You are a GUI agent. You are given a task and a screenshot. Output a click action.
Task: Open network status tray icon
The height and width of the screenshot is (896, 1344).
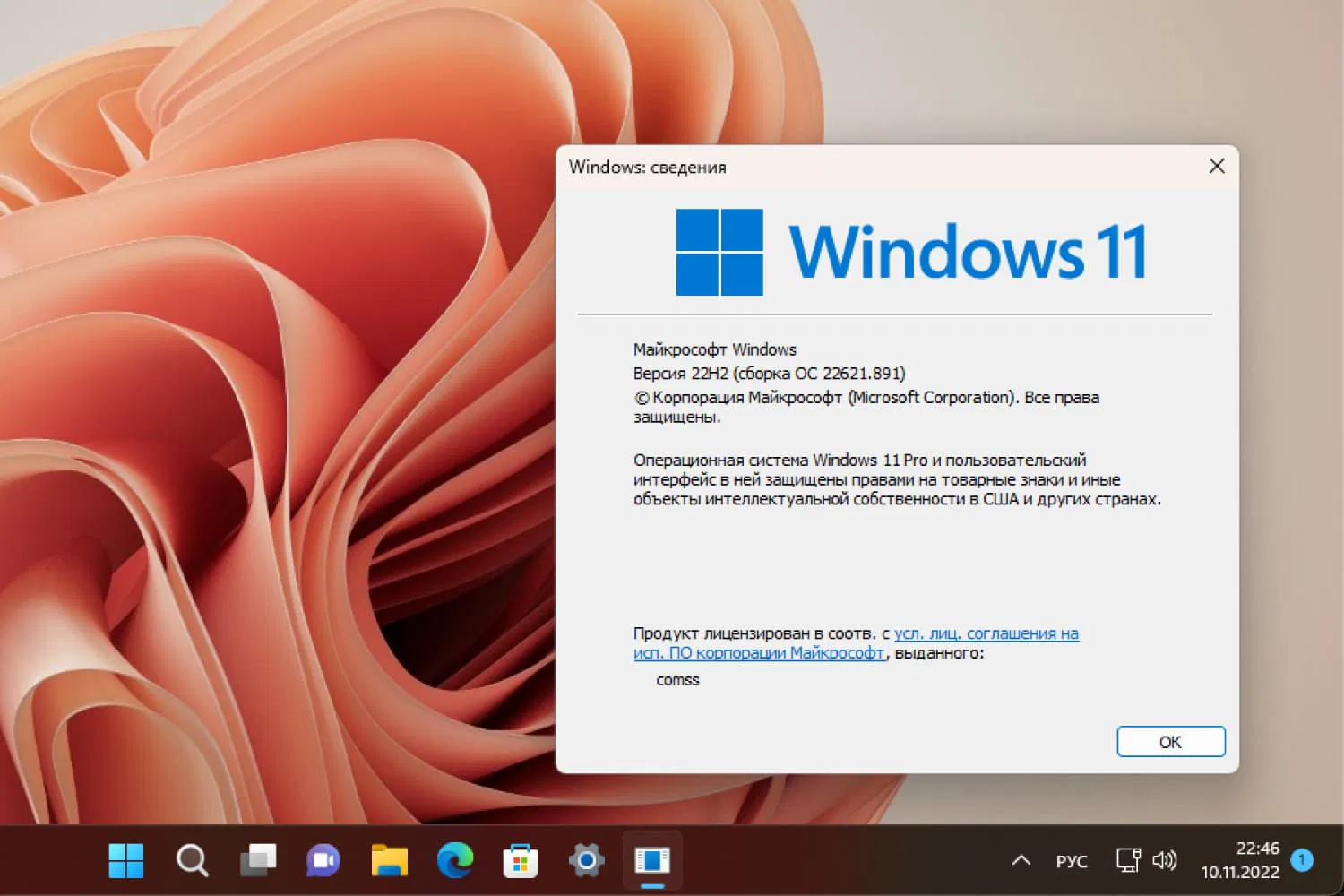pos(1128,861)
